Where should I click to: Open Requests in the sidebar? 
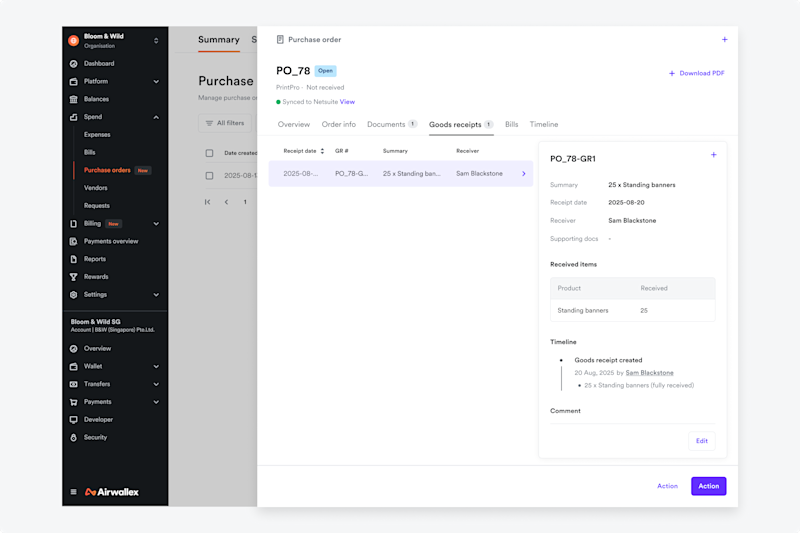[x=97, y=206]
